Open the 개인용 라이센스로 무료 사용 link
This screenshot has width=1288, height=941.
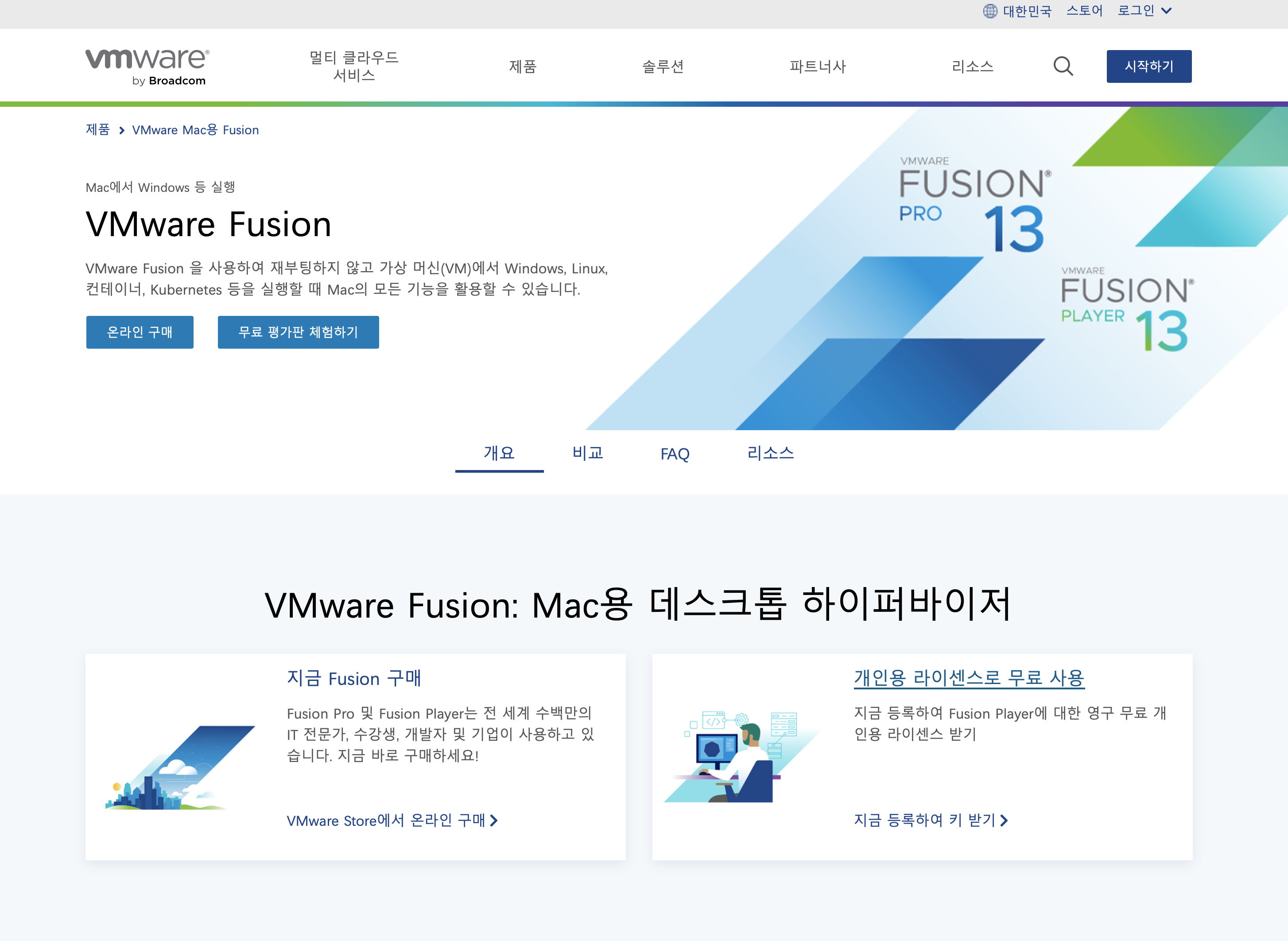(x=969, y=678)
